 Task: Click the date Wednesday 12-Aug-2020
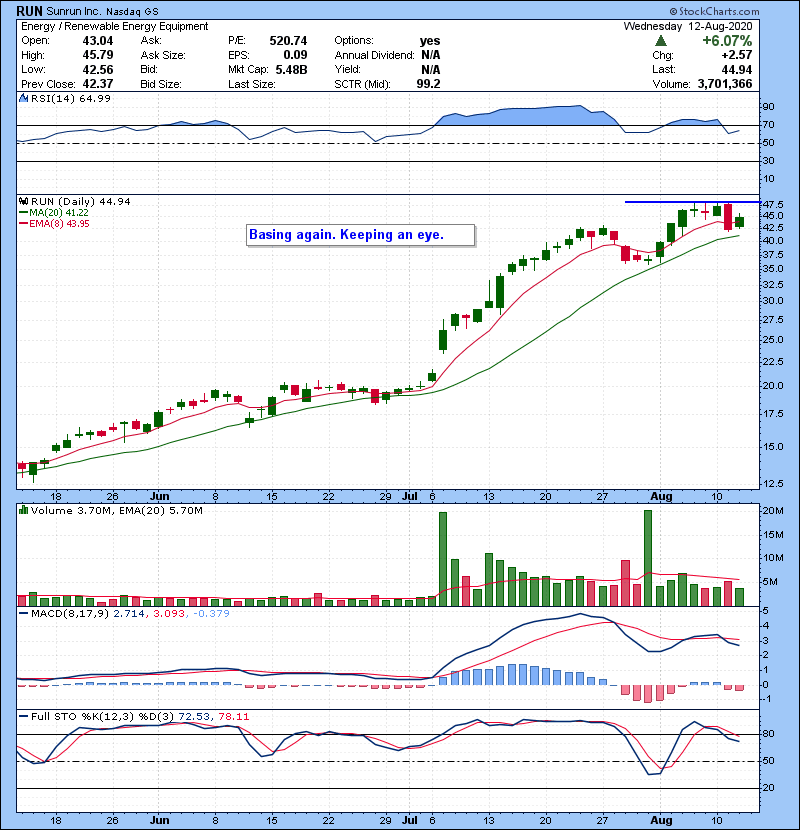point(688,26)
